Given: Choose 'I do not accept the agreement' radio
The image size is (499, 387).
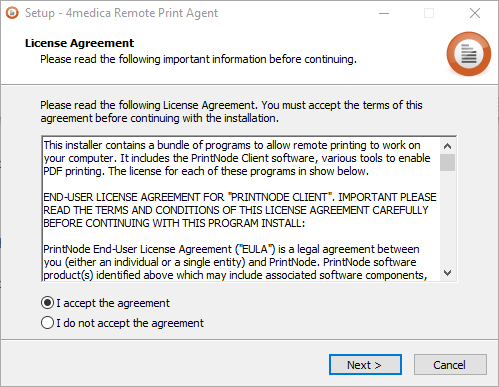Looking at the screenshot, I should coord(47,323).
